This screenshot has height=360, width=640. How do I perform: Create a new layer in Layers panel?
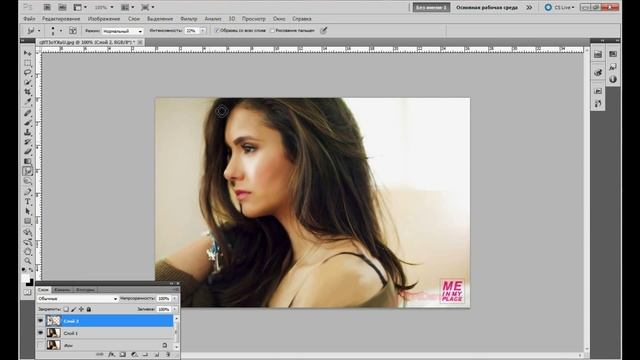click(156, 355)
